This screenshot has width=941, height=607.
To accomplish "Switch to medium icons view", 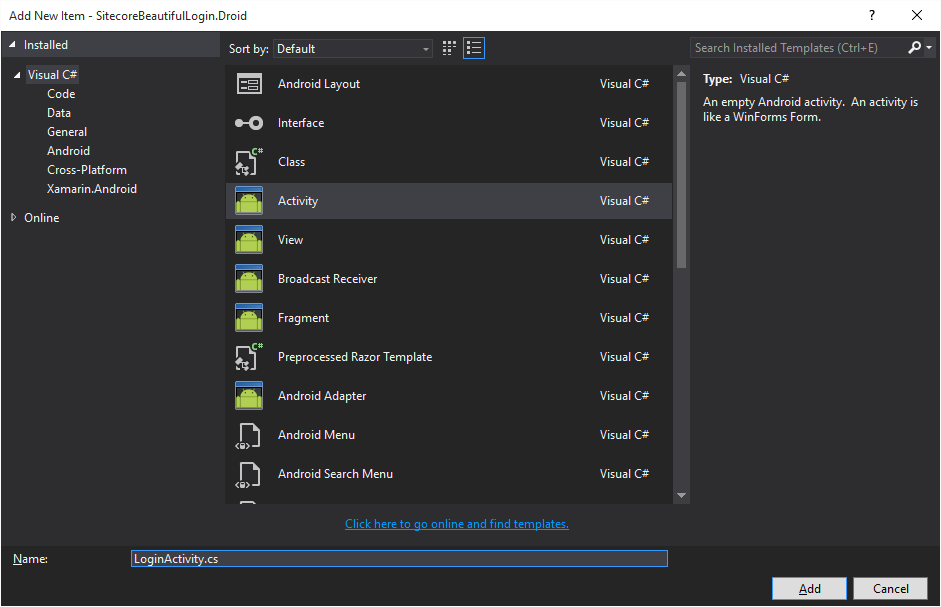I will [449, 48].
